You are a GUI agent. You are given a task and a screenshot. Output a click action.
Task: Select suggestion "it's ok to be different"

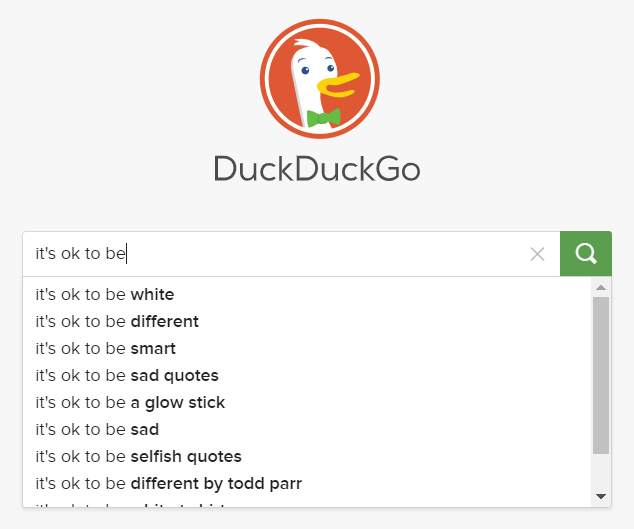pyautogui.click(x=307, y=322)
